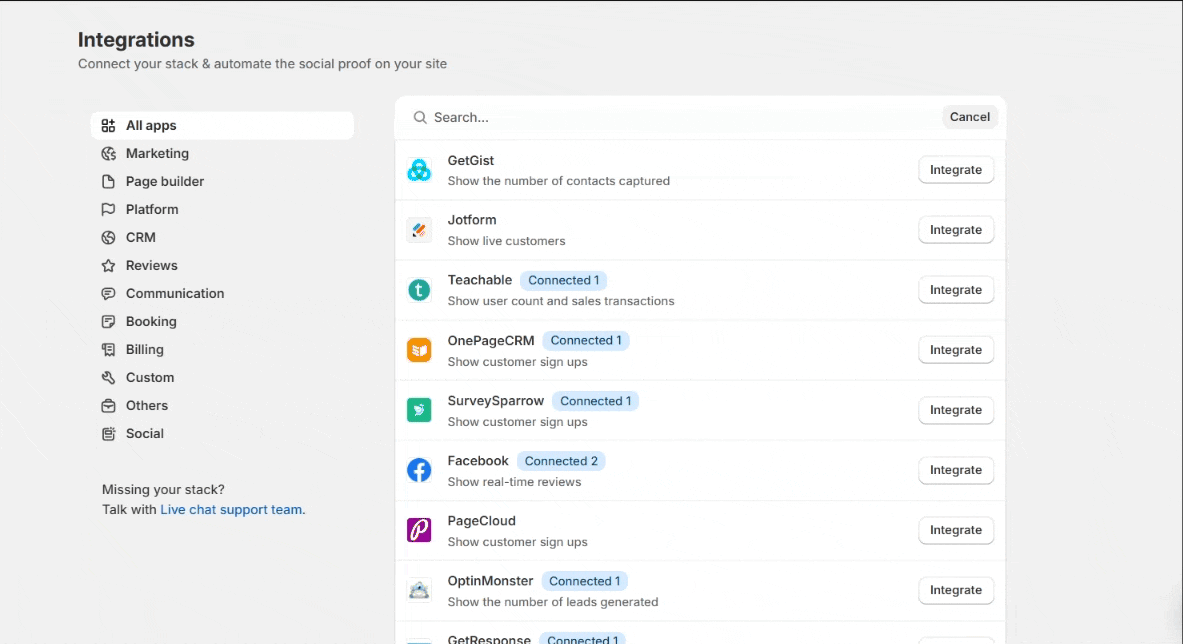This screenshot has width=1183, height=644.
Task: Click the PageCloud purple logo icon
Action: click(419, 530)
